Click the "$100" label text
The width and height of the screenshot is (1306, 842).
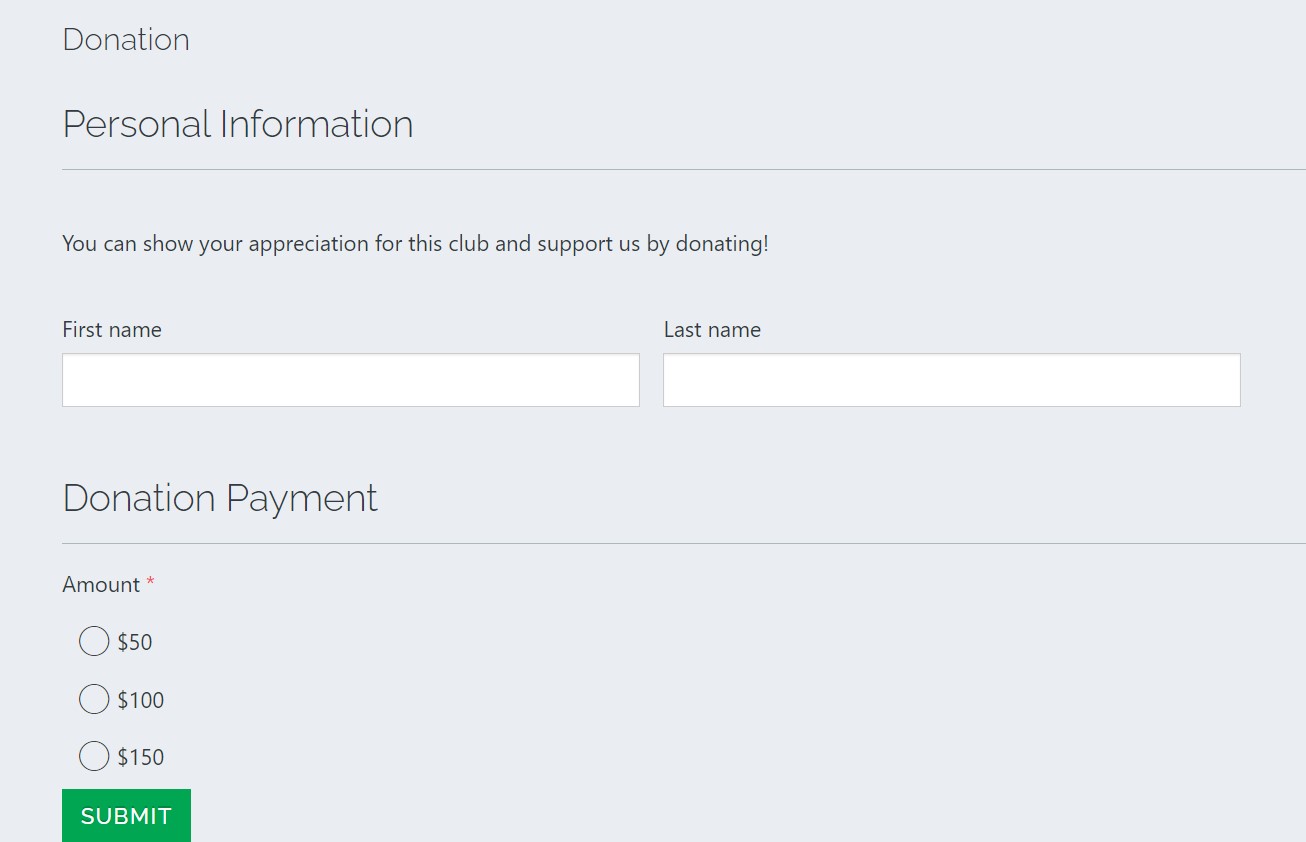141,700
